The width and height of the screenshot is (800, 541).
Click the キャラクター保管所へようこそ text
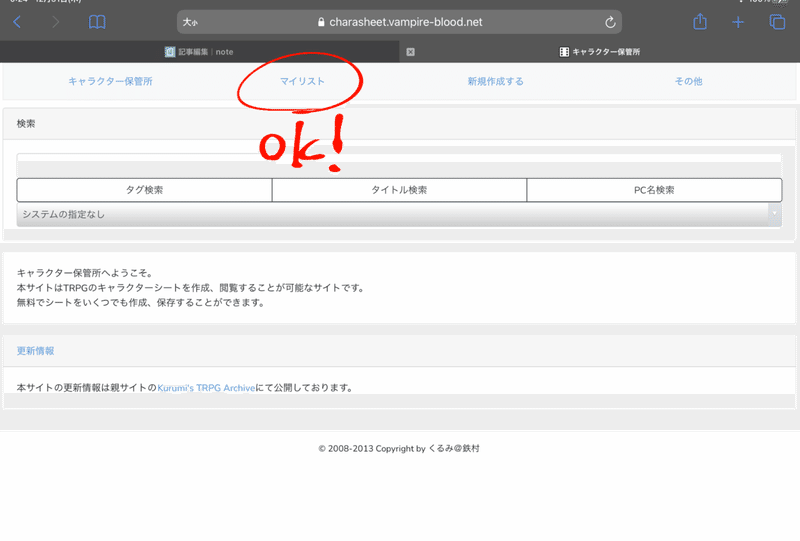click(85, 273)
